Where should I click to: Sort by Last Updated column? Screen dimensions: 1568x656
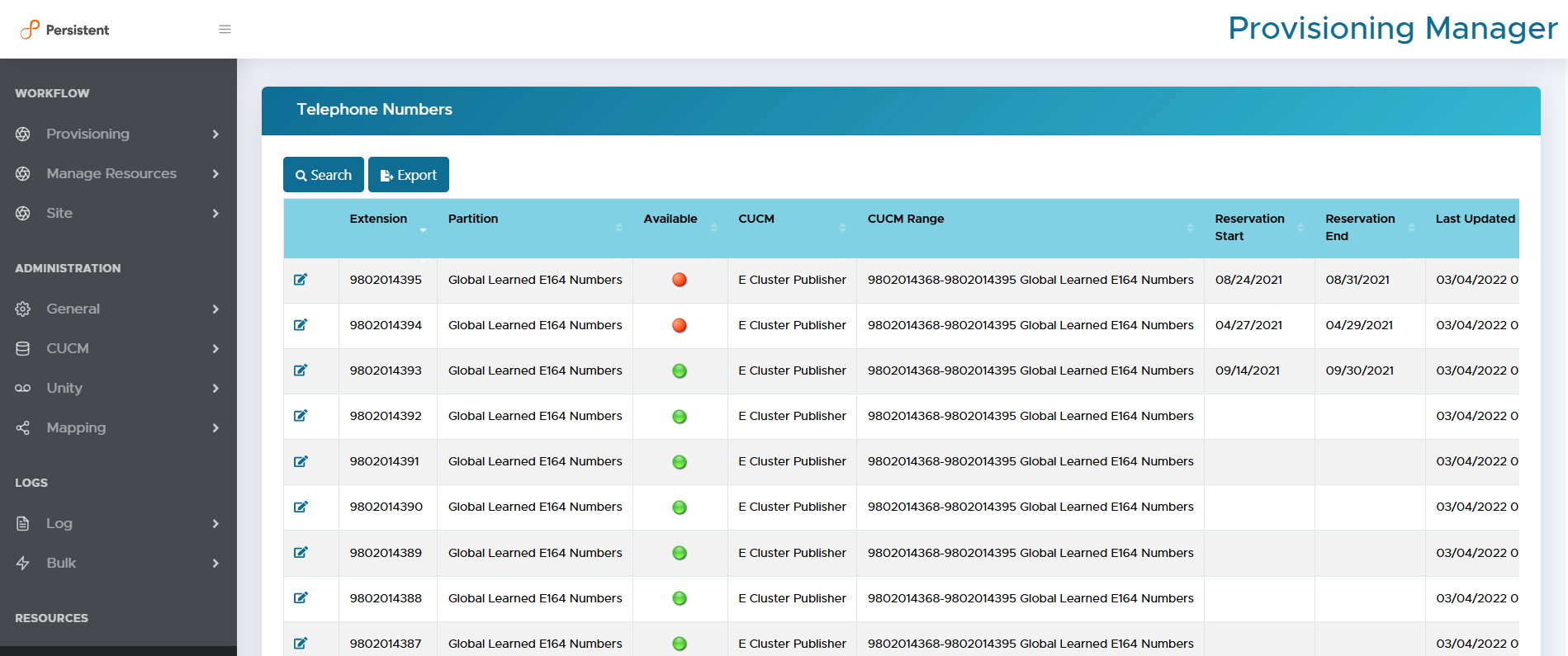[1472, 228]
